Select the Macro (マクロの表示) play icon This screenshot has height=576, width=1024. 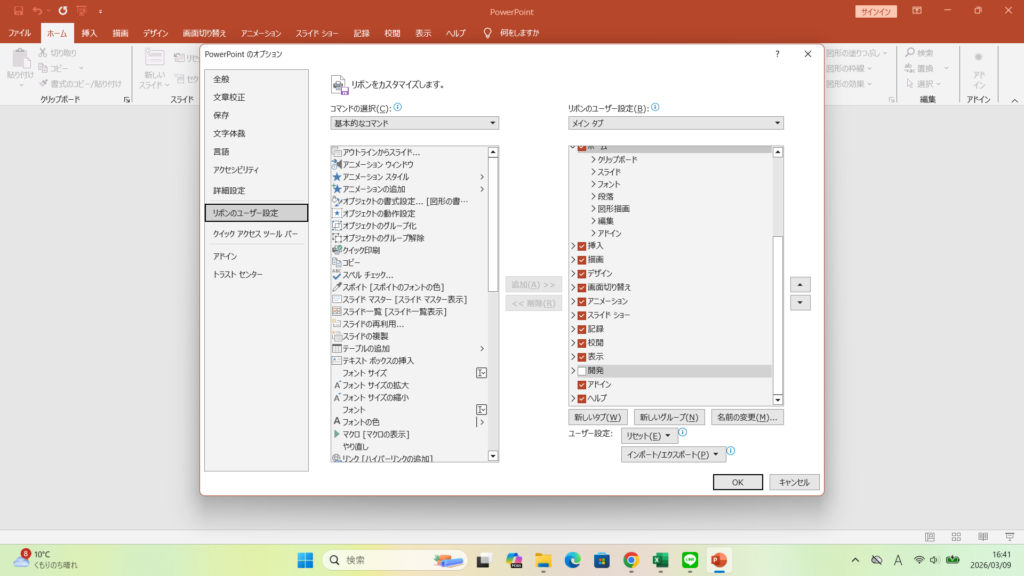point(337,435)
